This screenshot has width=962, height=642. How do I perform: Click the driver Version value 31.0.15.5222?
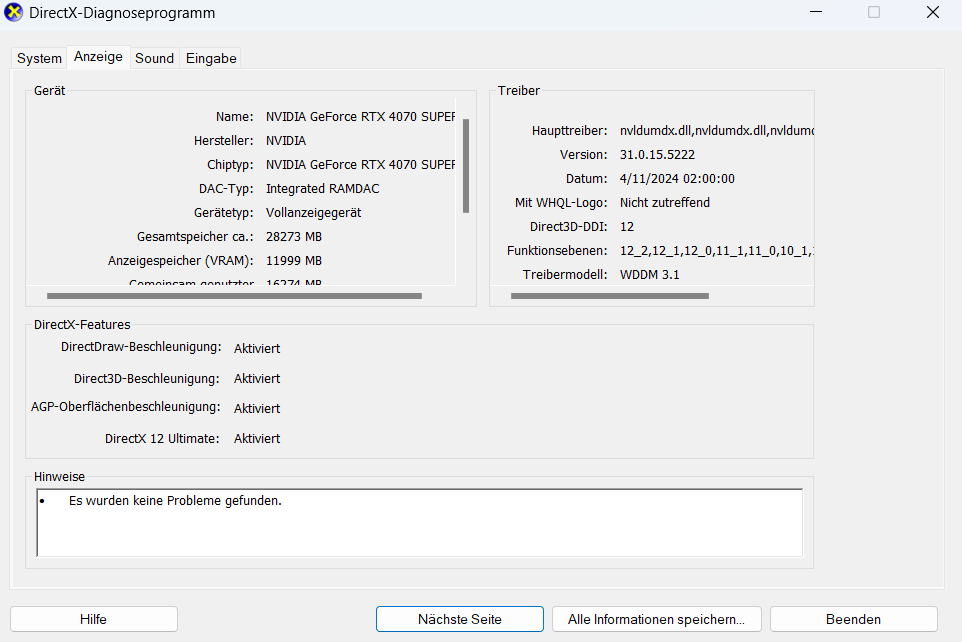tap(657, 155)
